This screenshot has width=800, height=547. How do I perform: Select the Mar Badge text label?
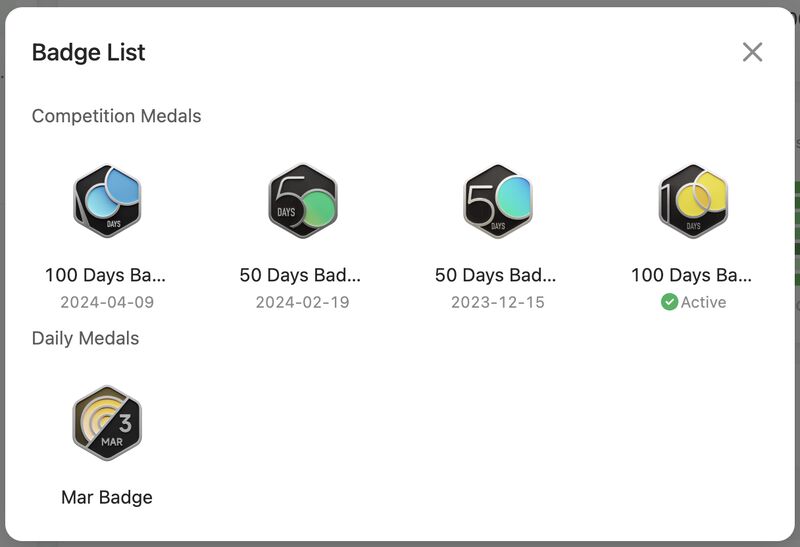pyautogui.click(x=107, y=497)
